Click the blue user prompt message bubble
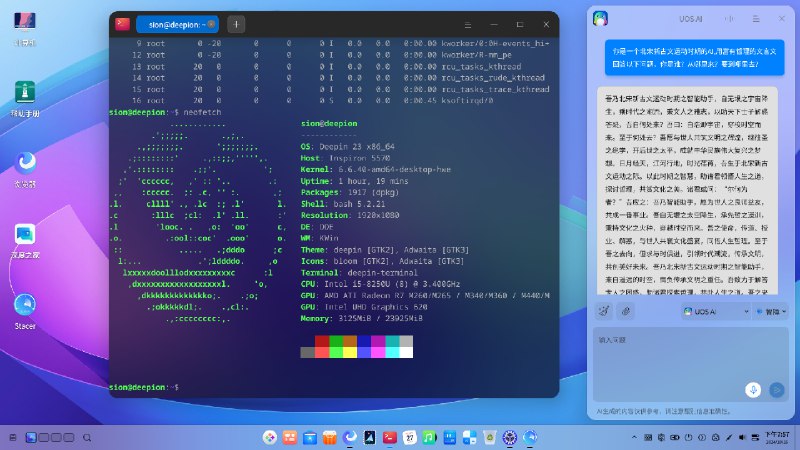The height and width of the screenshot is (450, 800). pyautogui.click(x=694, y=58)
